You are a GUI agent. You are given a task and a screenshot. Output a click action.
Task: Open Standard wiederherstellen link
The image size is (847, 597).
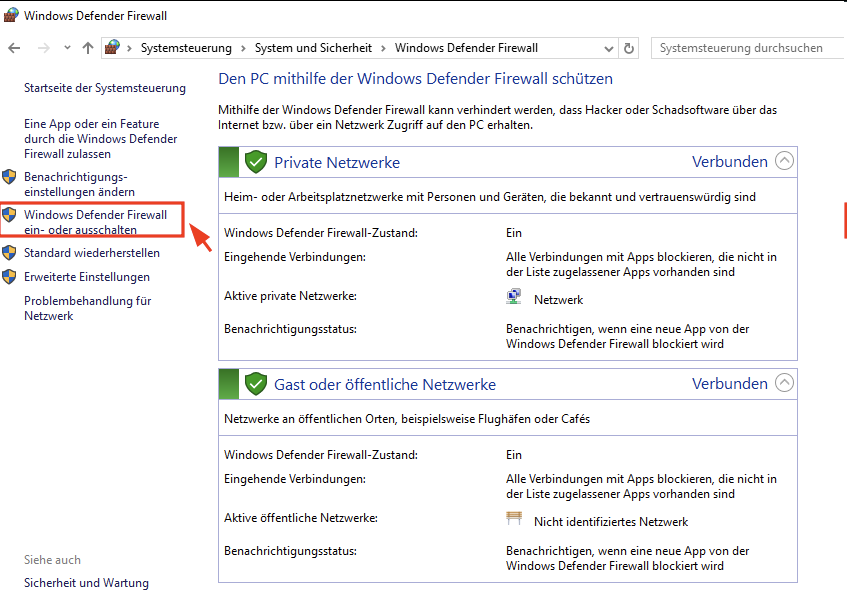[x=92, y=253]
